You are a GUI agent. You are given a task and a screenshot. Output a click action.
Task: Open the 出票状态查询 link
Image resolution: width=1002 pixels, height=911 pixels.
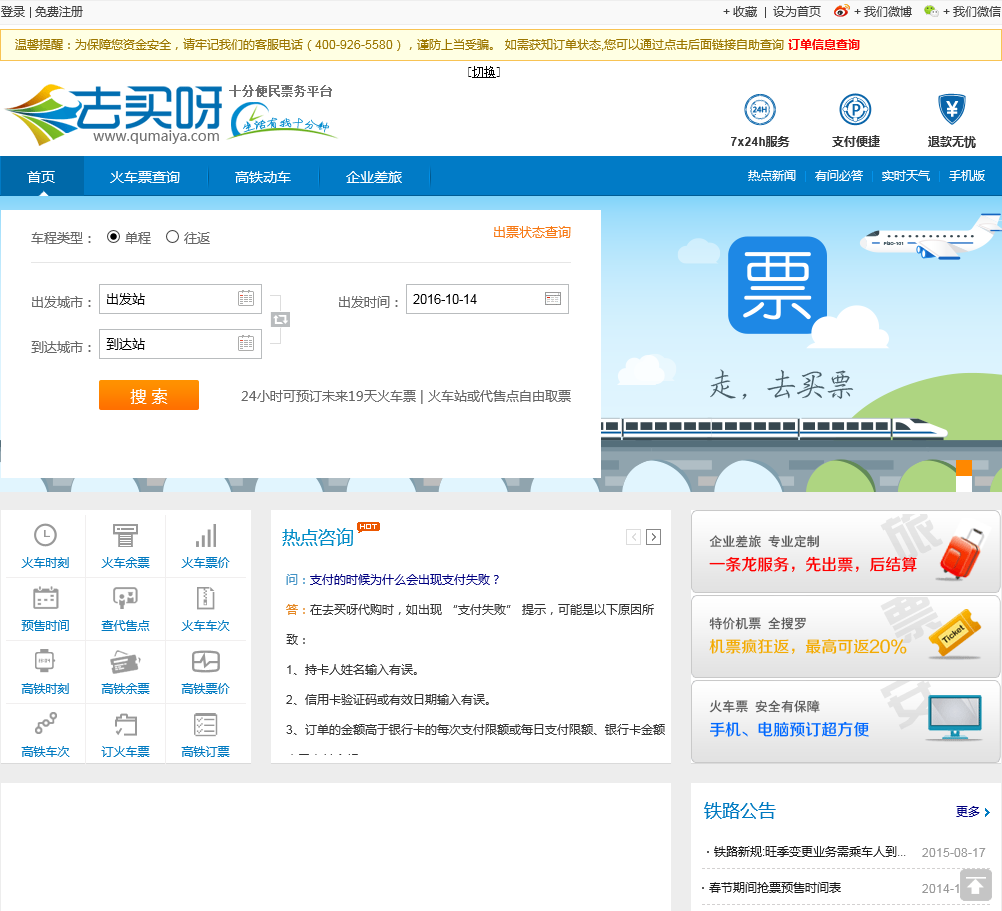point(531,232)
